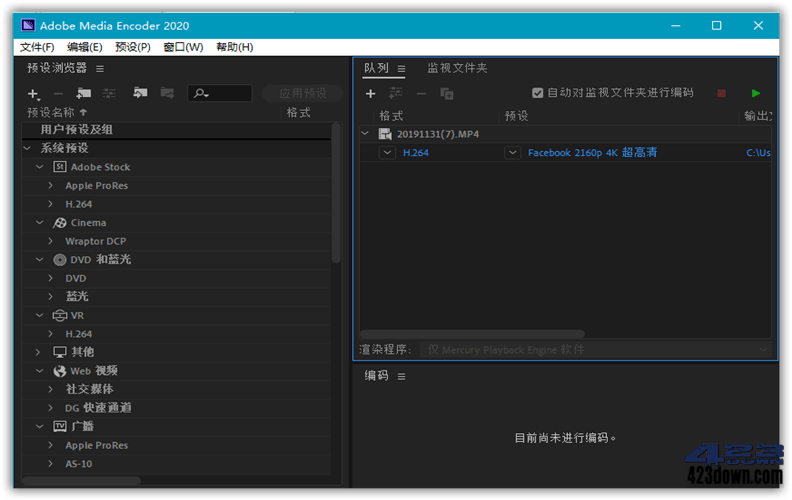
Task: Click the Facebook 2160p 4K preset link
Action: (x=592, y=153)
